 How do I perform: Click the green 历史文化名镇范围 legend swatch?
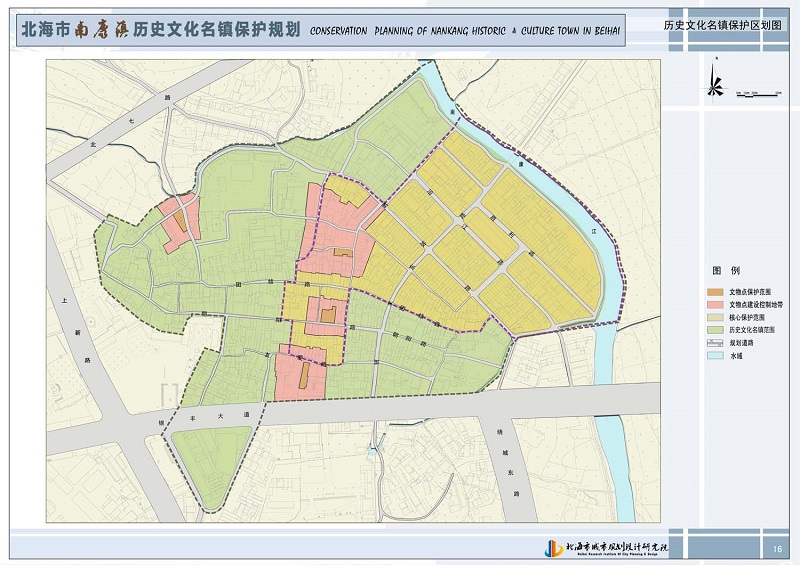pyautogui.click(x=716, y=329)
